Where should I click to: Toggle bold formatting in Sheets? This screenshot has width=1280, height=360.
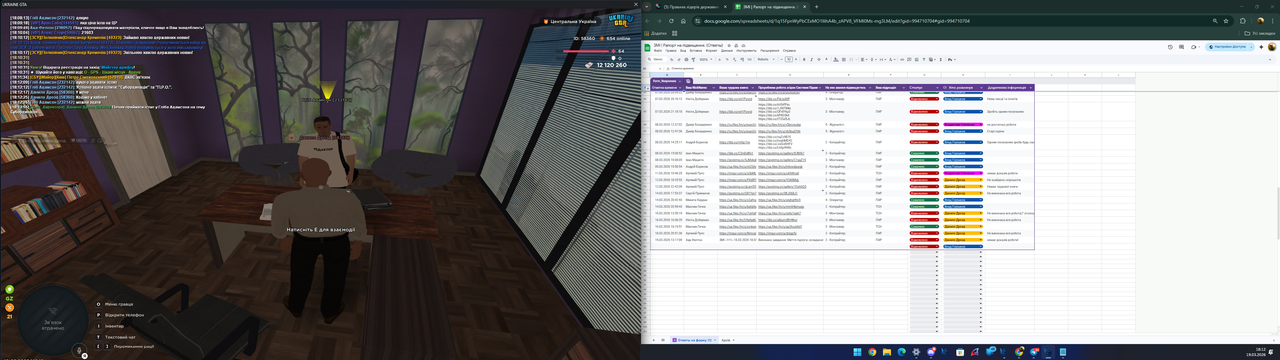pos(804,59)
